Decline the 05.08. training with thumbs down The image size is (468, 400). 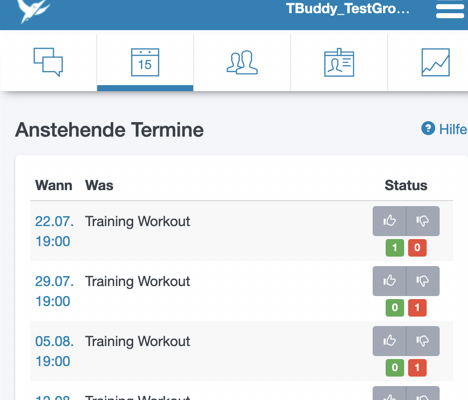pos(423,341)
